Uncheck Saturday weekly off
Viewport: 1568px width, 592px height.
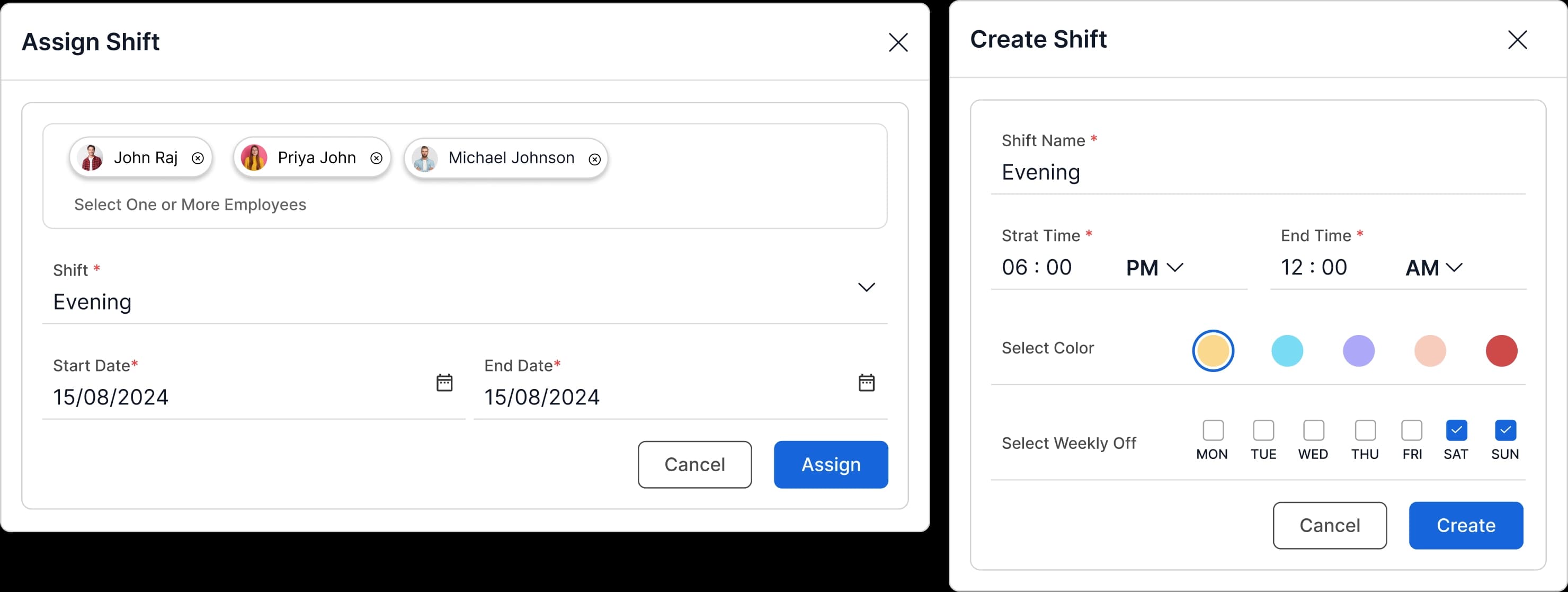click(1456, 429)
